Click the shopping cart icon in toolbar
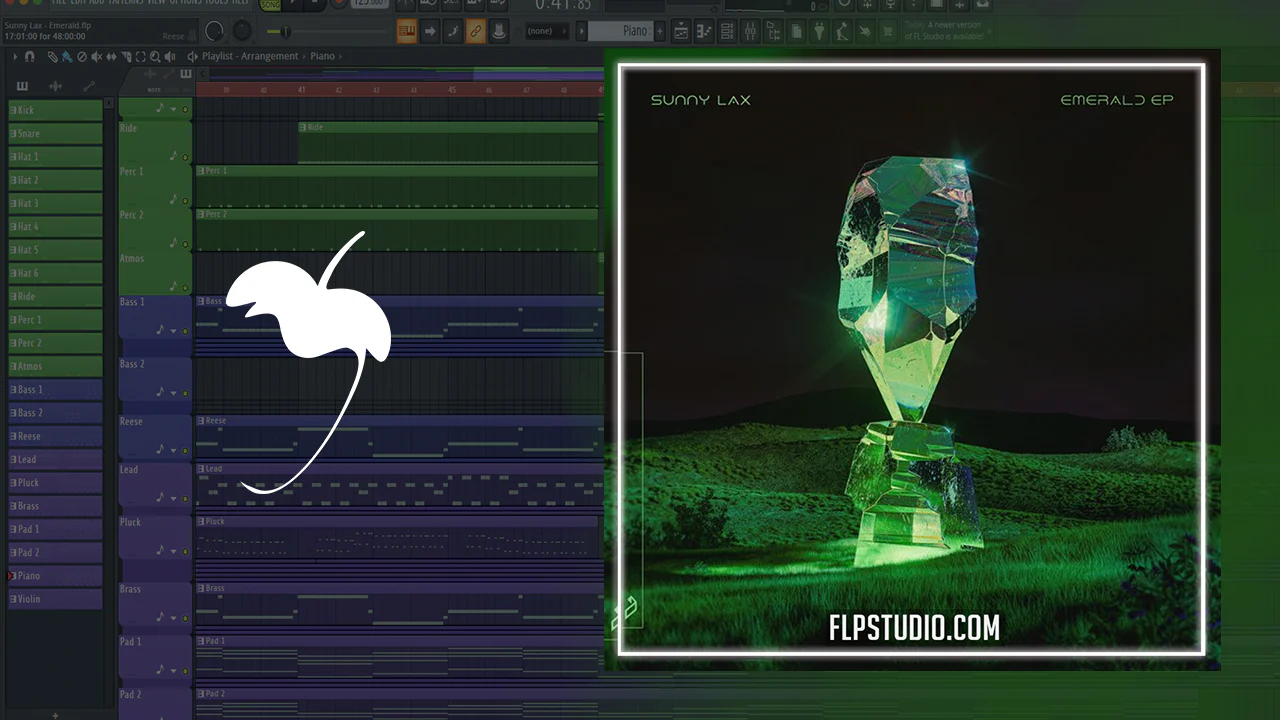1280x720 pixels. tap(887, 31)
